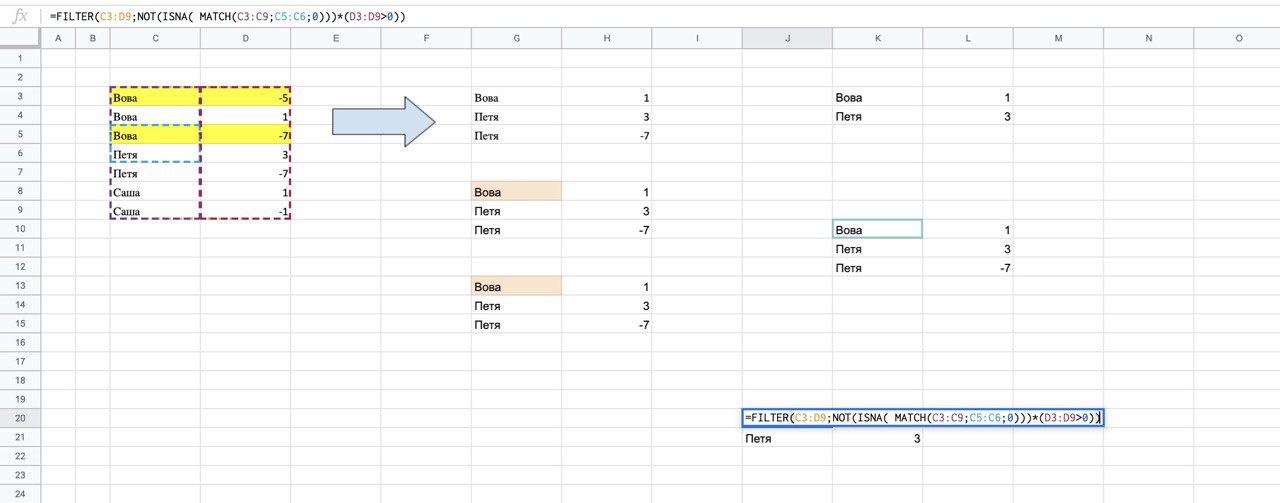The image size is (1280, 503).
Task: Select column J header
Action: (x=787, y=38)
